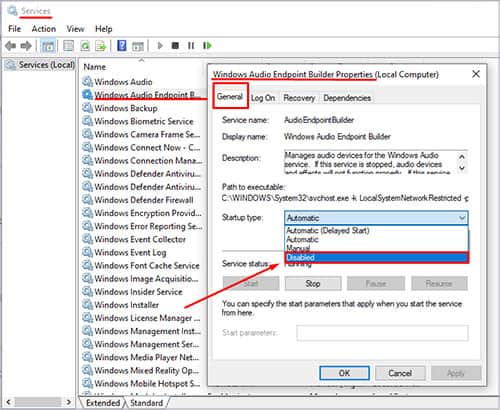Click the Stop service button
The width and height of the screenshot is (500, 410).
pos(313,284)
